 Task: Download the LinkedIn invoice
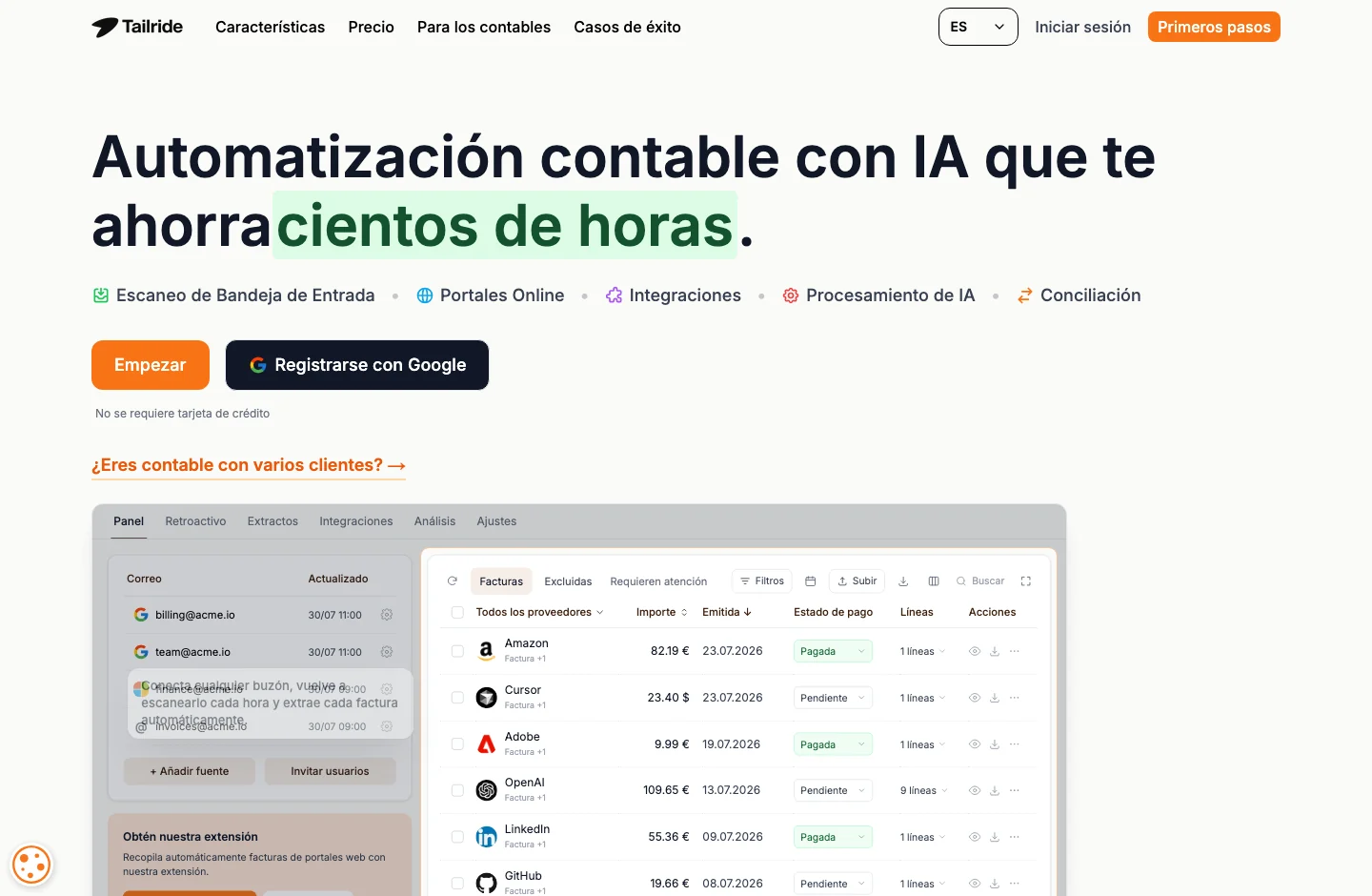tap(995, 837)
